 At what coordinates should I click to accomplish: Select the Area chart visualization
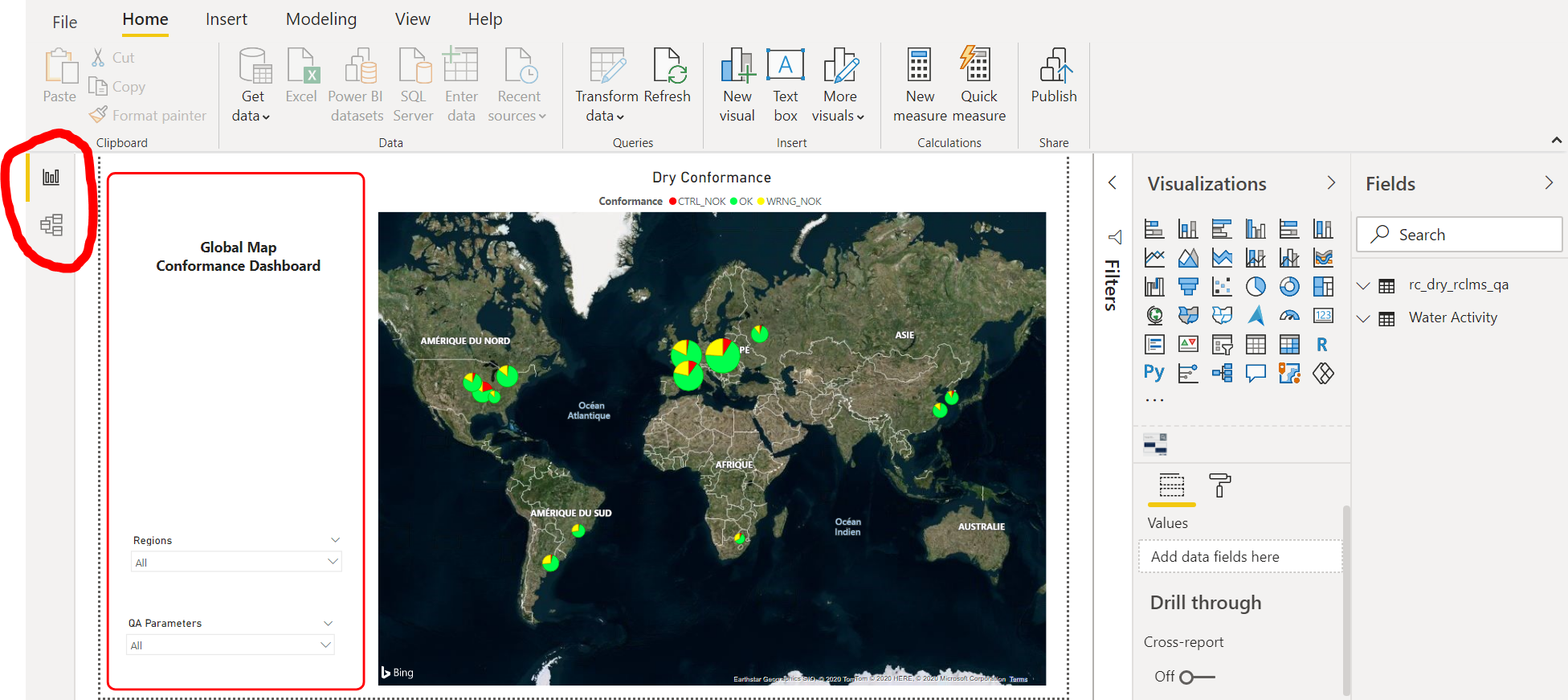pyautogui.click(x=1188, y=257)
